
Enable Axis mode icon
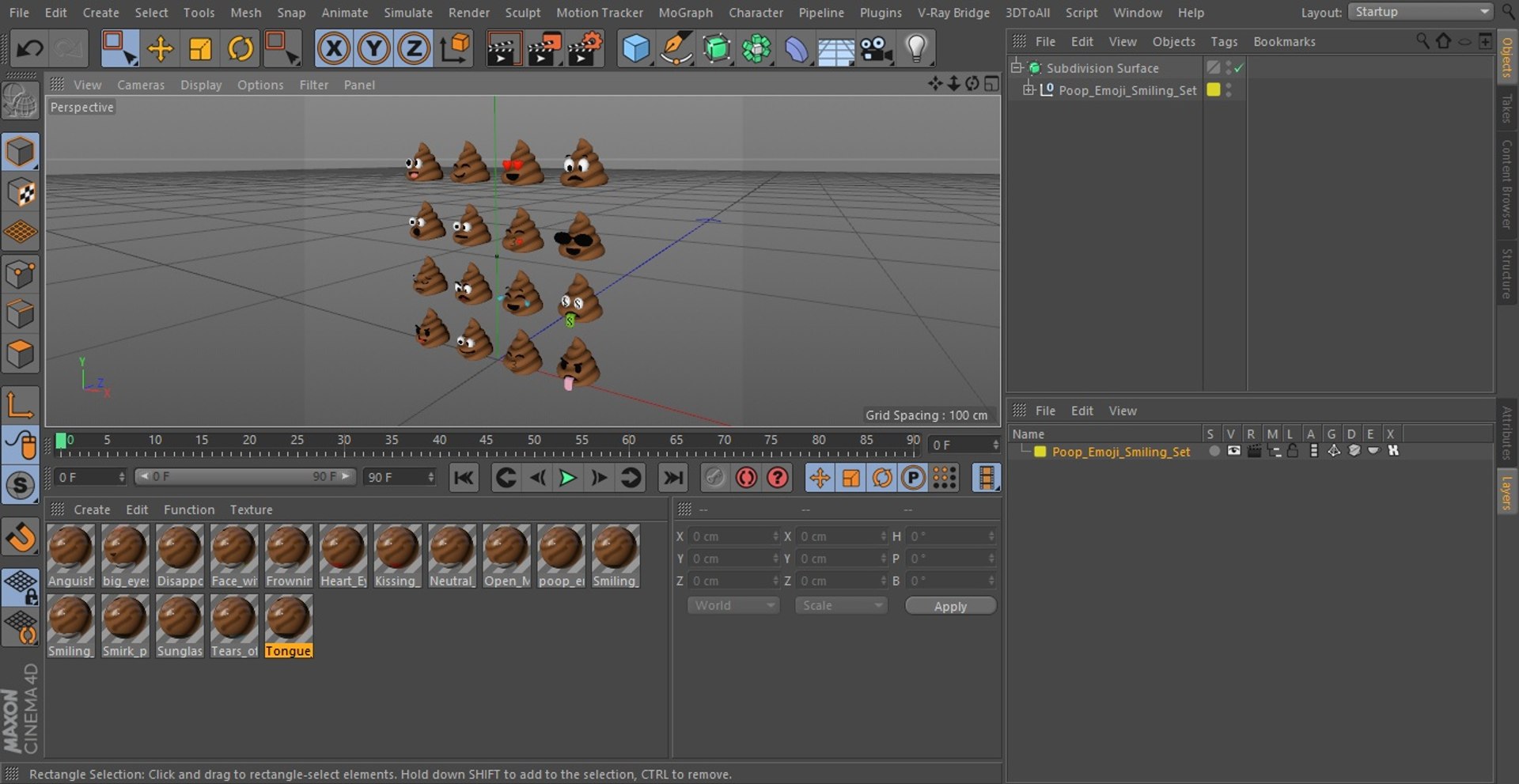coord(21,405)
